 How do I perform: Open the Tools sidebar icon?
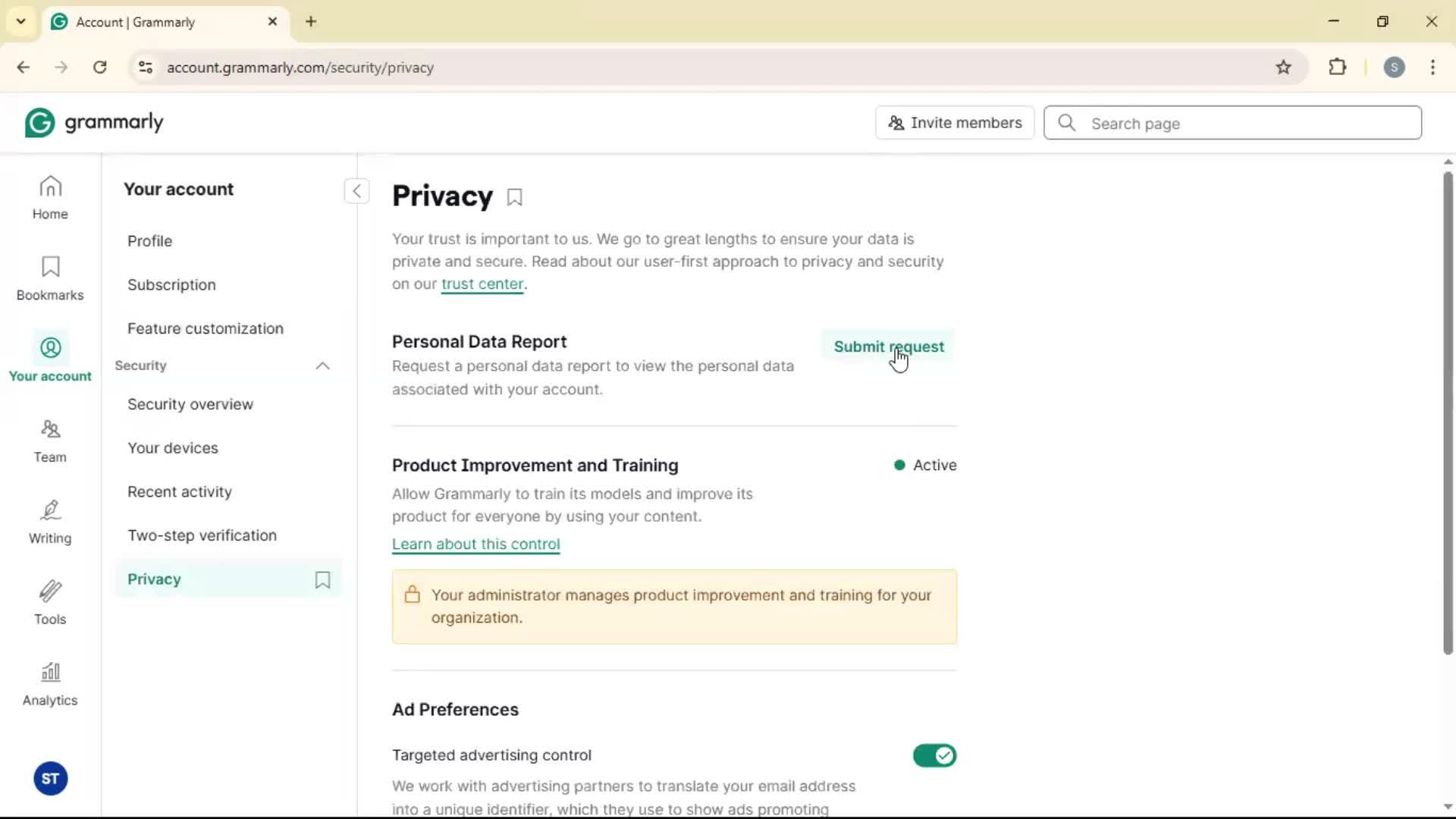[50, 603]
